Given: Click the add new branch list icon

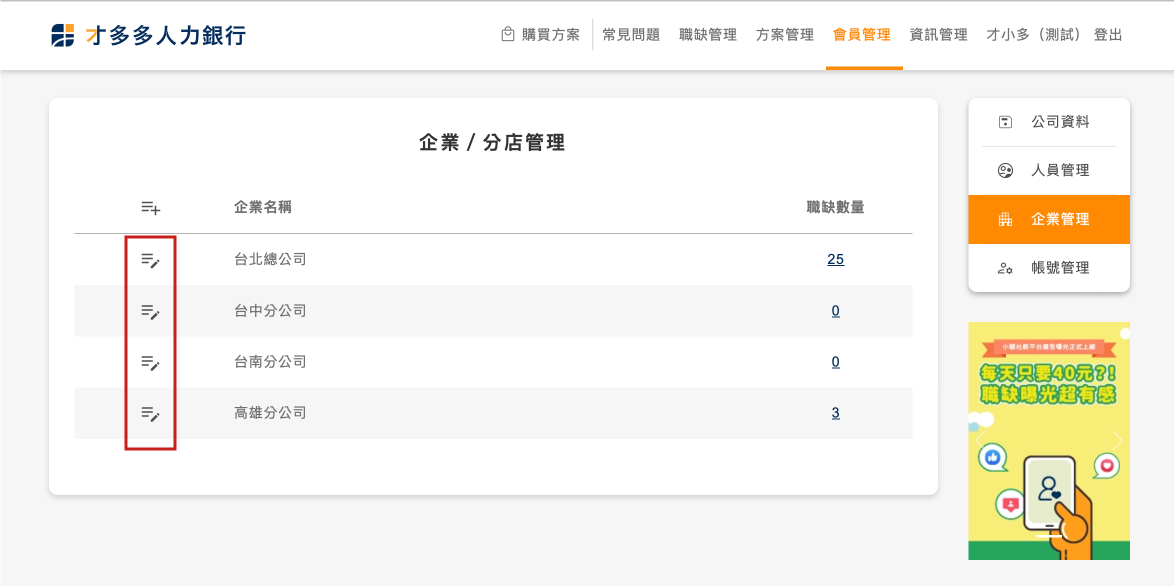Looking at the screenshot, I should [x=150, y=208].
